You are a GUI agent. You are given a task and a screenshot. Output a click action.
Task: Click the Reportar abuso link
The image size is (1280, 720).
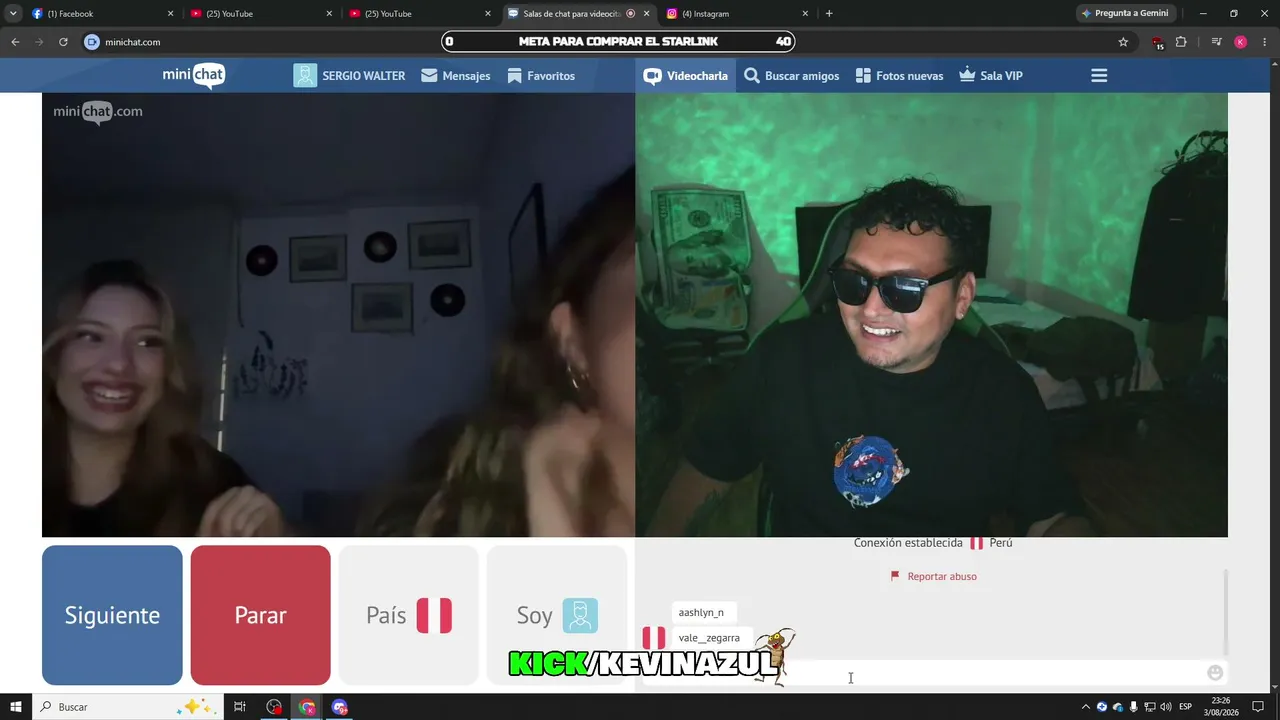(x=933, y=576)
